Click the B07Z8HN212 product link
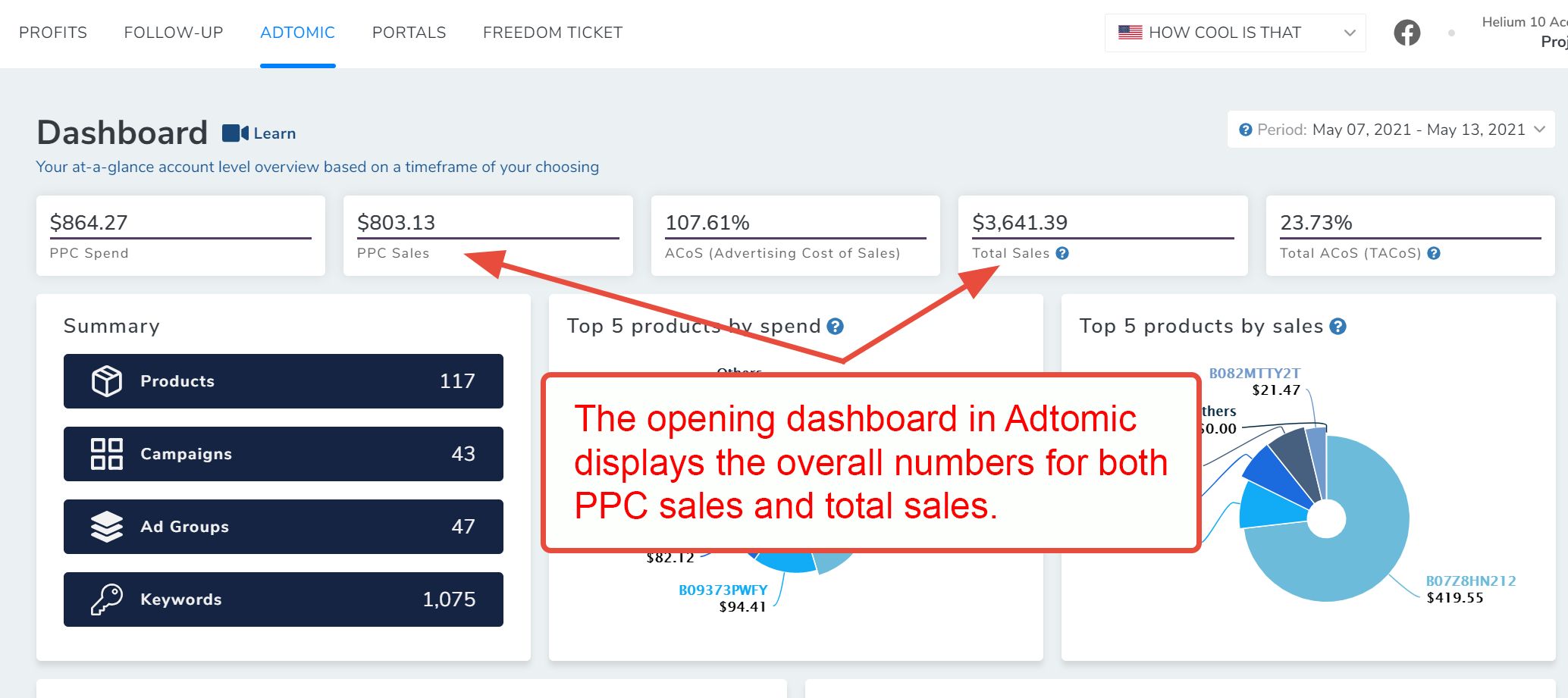1568x698 pixels. click(1472, 581)
